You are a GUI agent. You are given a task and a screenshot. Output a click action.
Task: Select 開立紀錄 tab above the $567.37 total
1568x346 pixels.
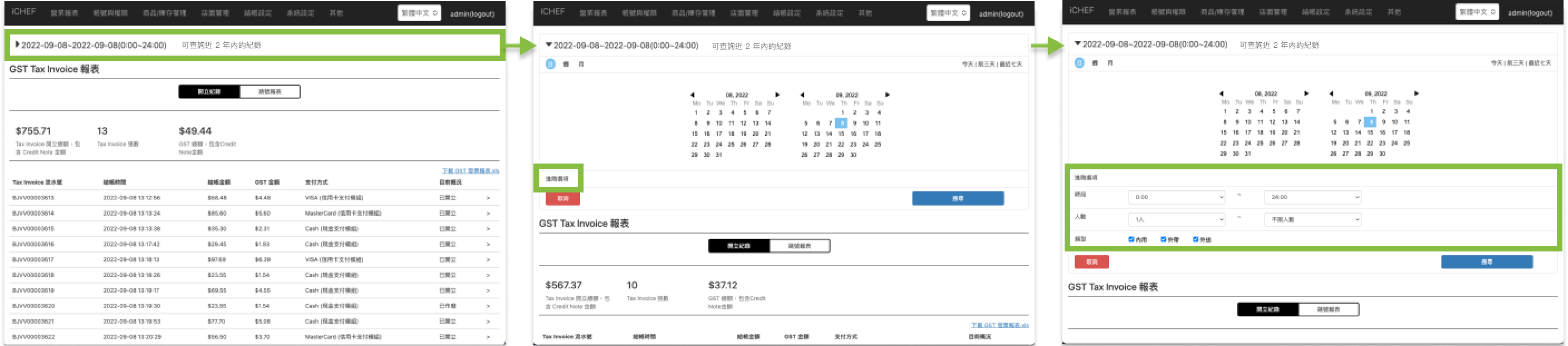pos(738,246)
